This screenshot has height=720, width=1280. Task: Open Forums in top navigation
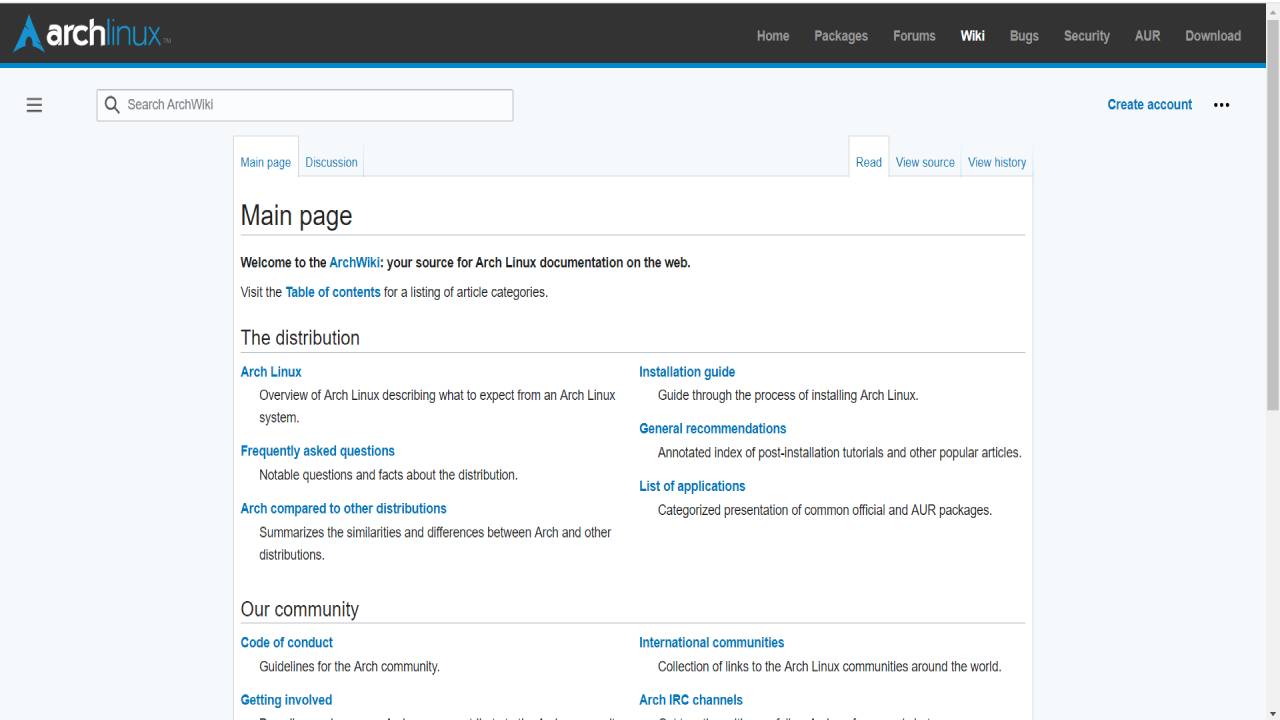(x=914, y=36)
